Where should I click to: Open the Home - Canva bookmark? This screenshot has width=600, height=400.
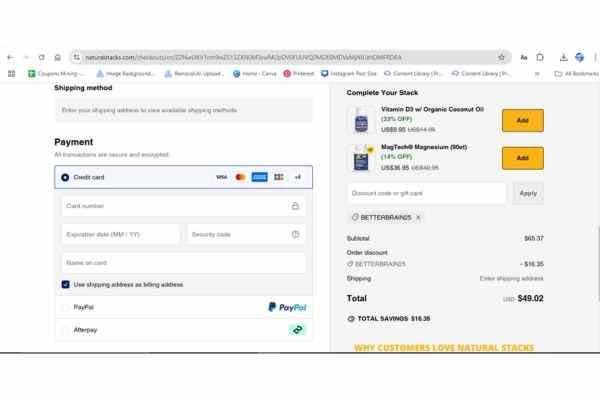point(254,73)
